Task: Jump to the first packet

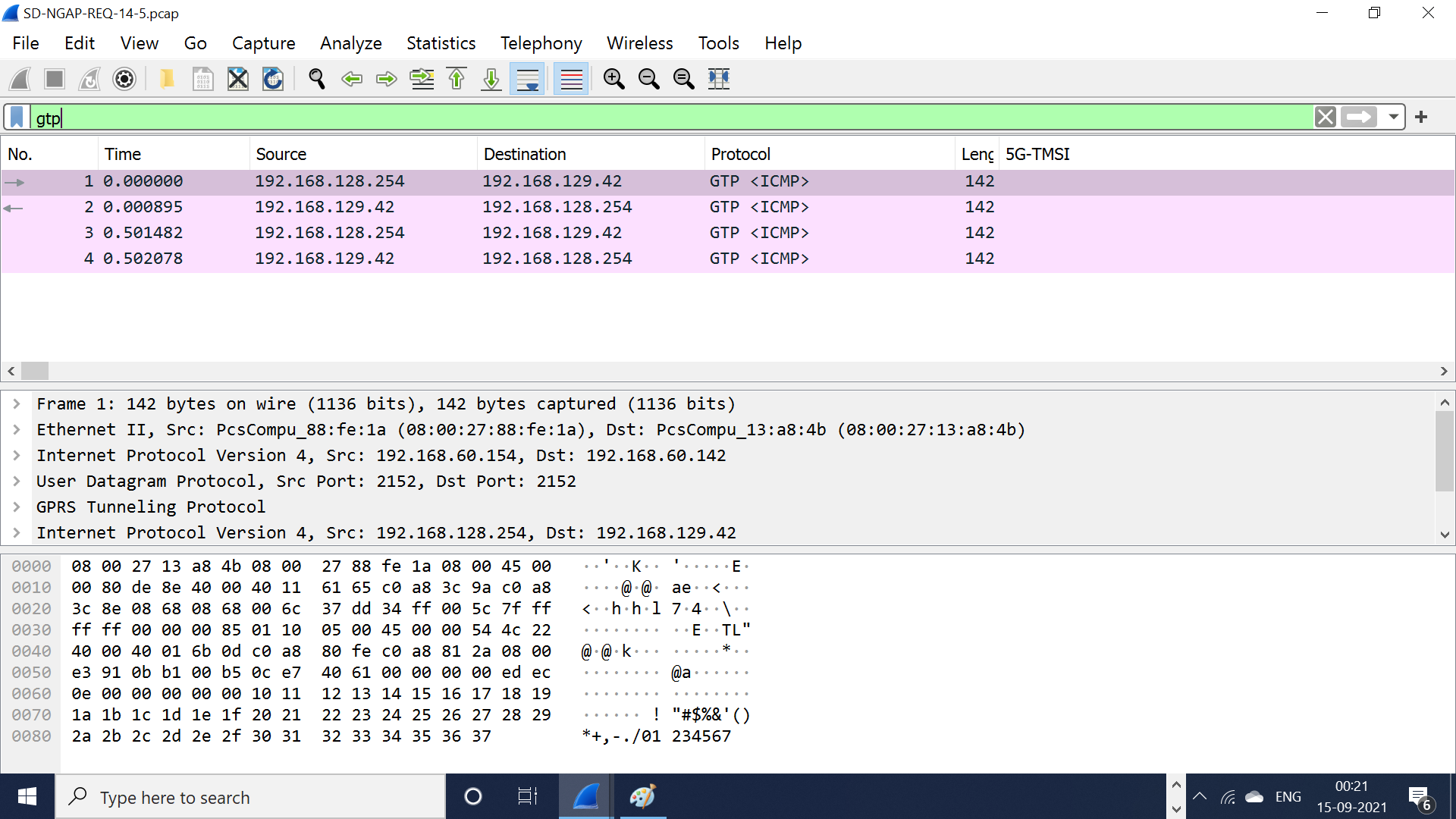Action: point(456,79)
